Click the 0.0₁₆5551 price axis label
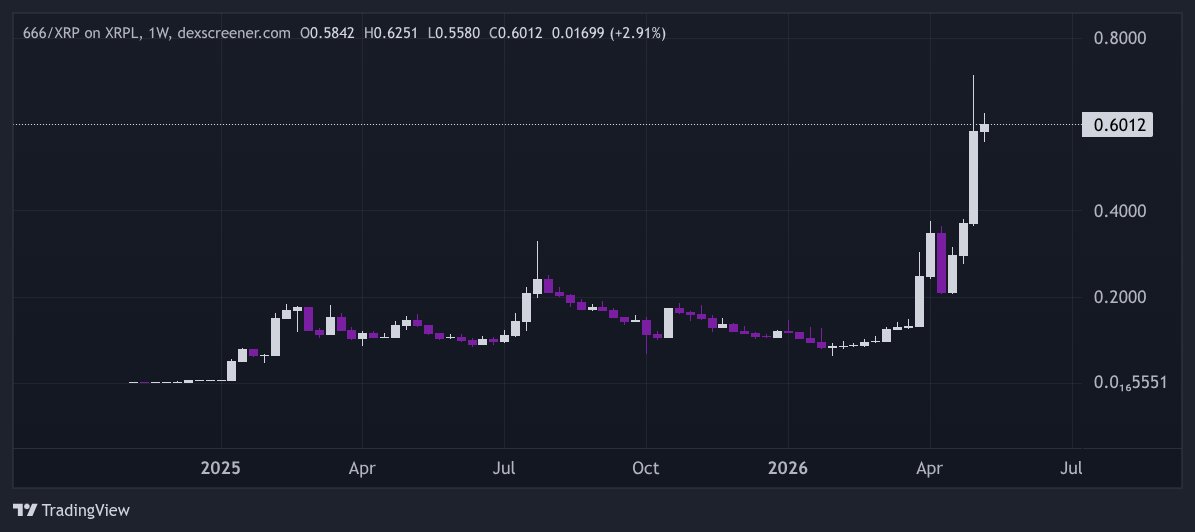 click(1130, 383)
